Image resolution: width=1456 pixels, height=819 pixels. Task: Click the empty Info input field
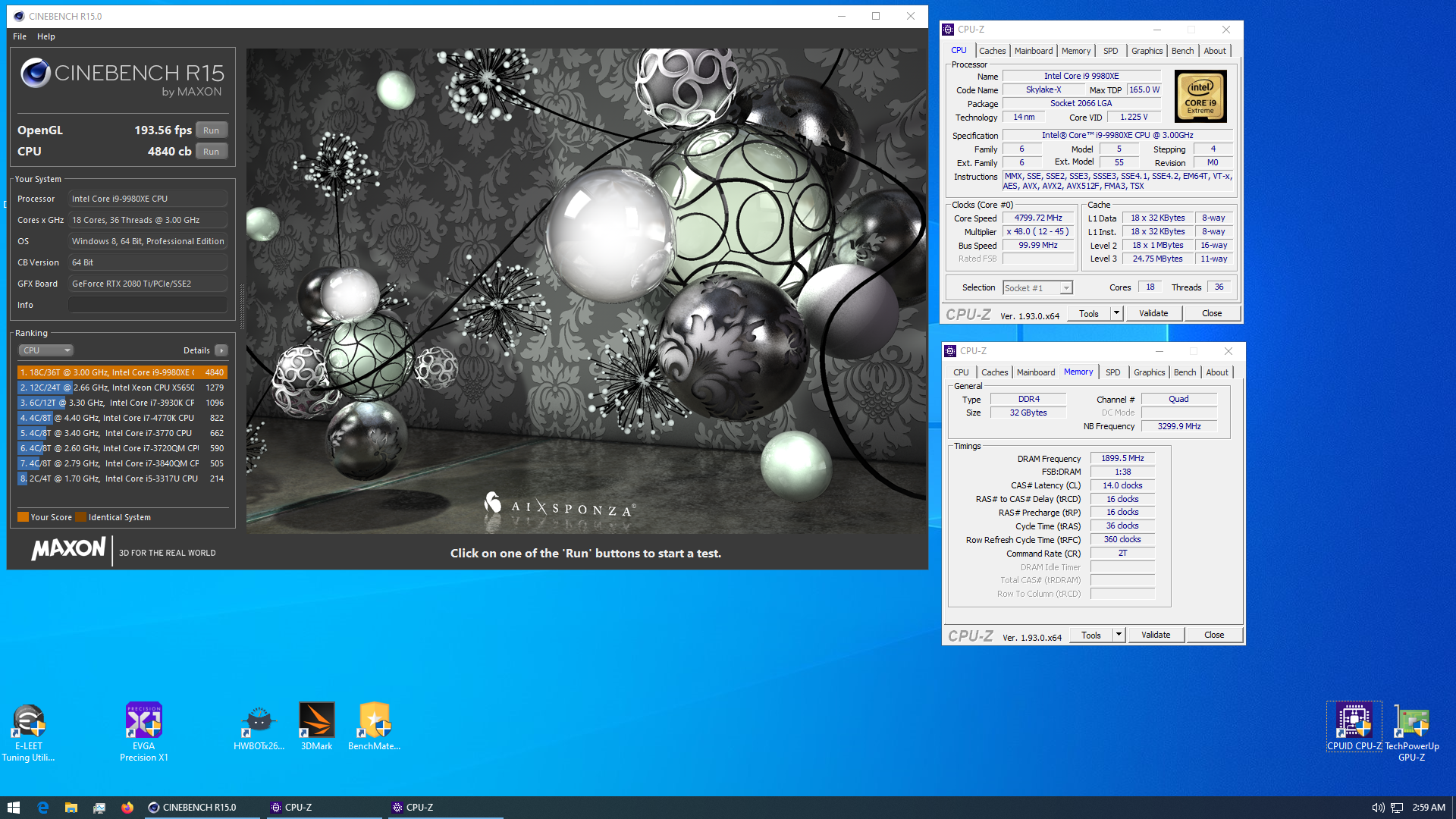[x=148, y=305]
